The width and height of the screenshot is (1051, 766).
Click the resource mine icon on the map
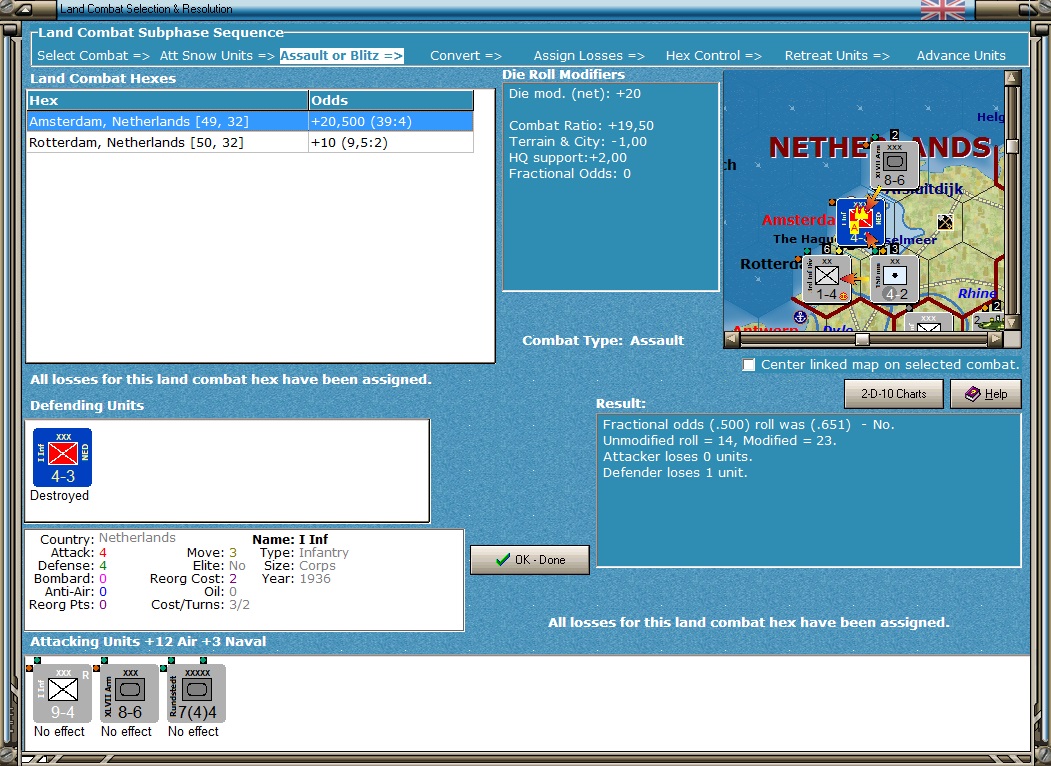945,222
